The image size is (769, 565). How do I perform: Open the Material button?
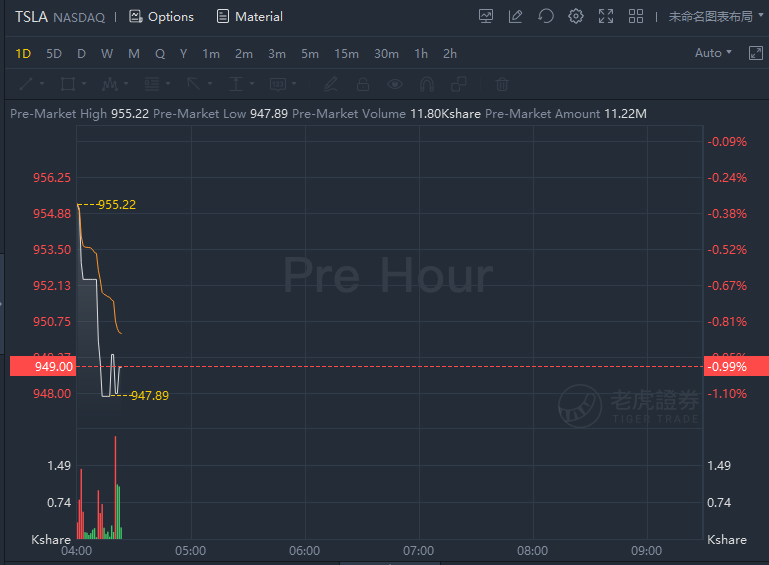point(250,16)
